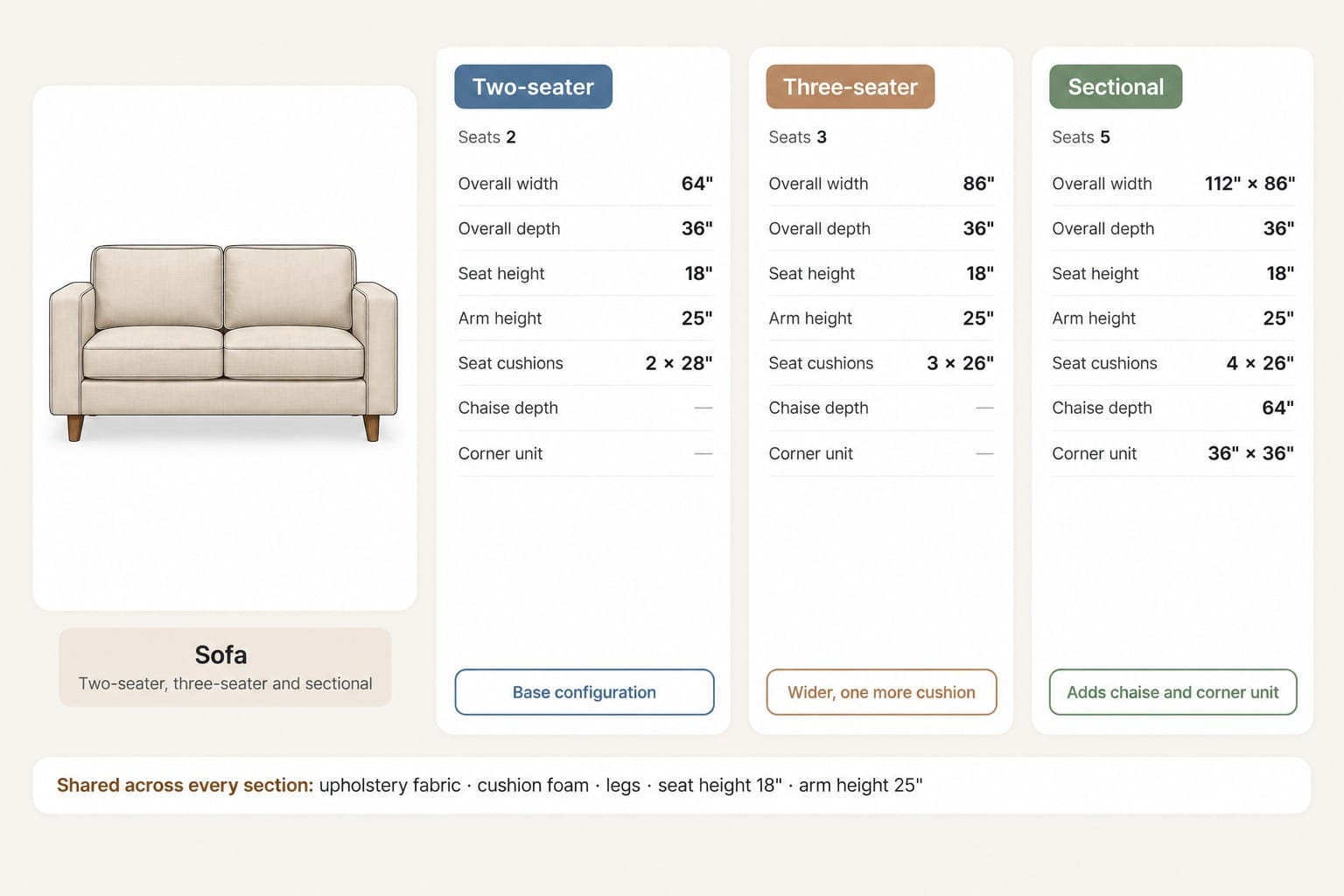Click 'seat height 18"' in the shared features bar

tap(719, 785)
